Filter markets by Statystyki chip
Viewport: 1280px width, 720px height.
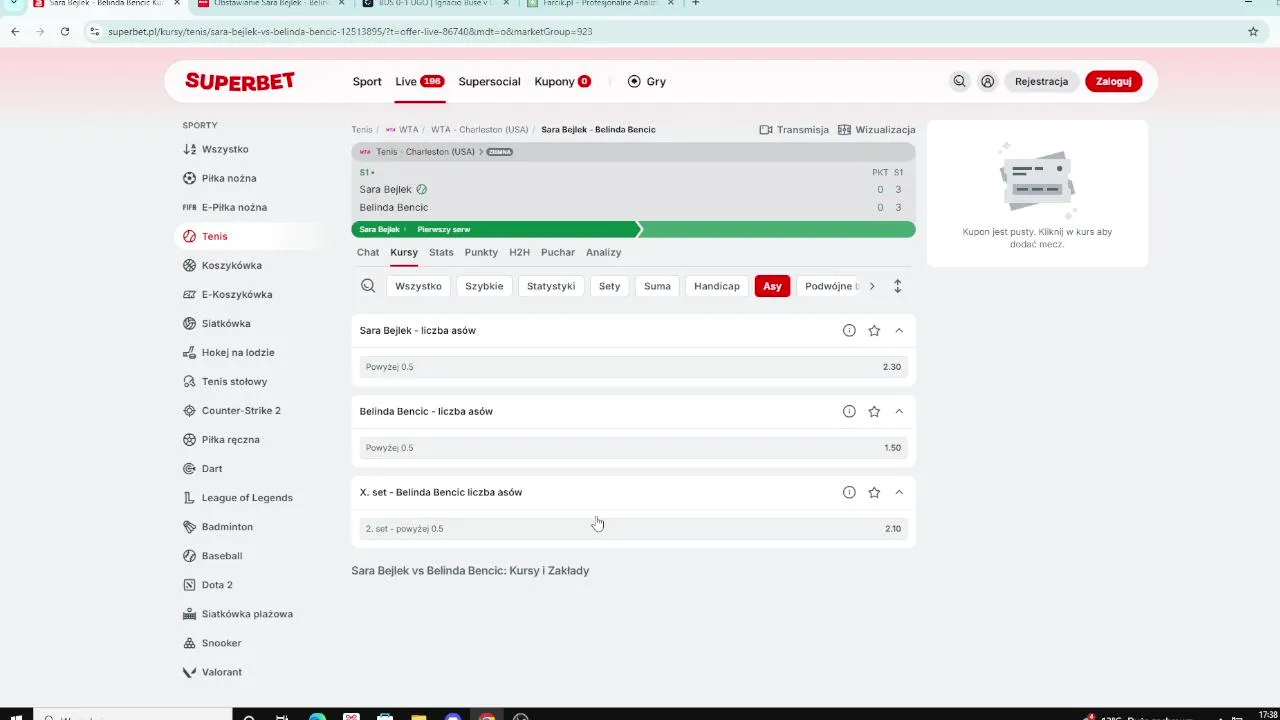click(x=551, y=286)
